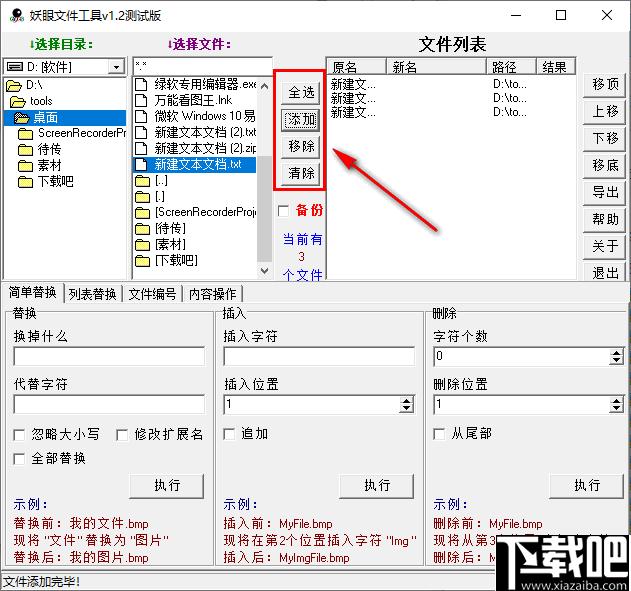631x591 pixels.
Task: Click 全选 select all button
Action: coord(301,93)
